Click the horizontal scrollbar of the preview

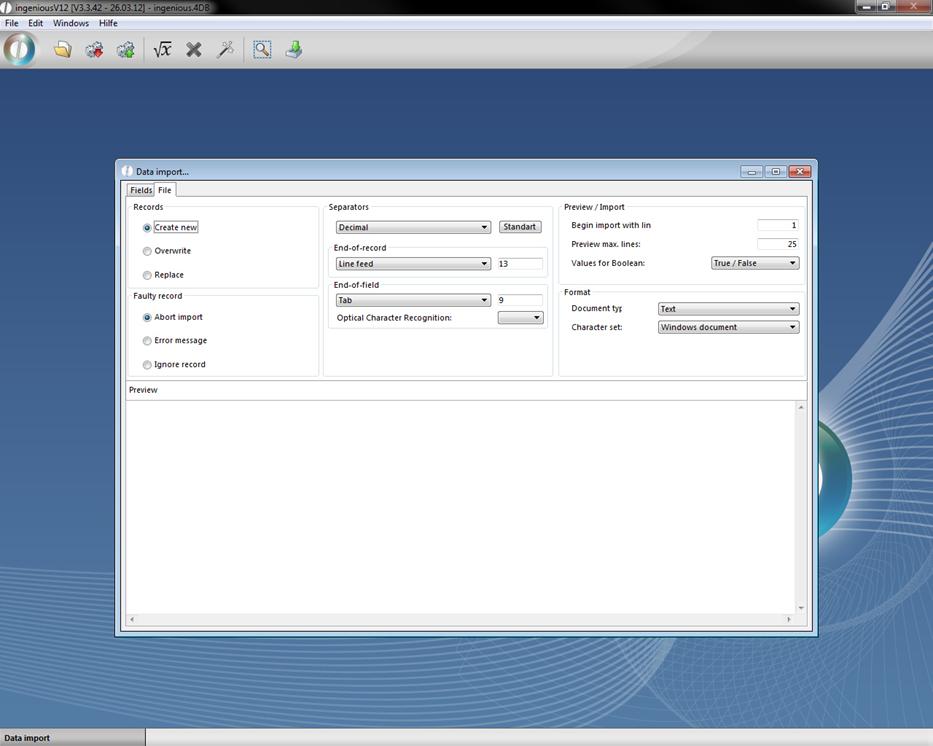tap(459, 619)
